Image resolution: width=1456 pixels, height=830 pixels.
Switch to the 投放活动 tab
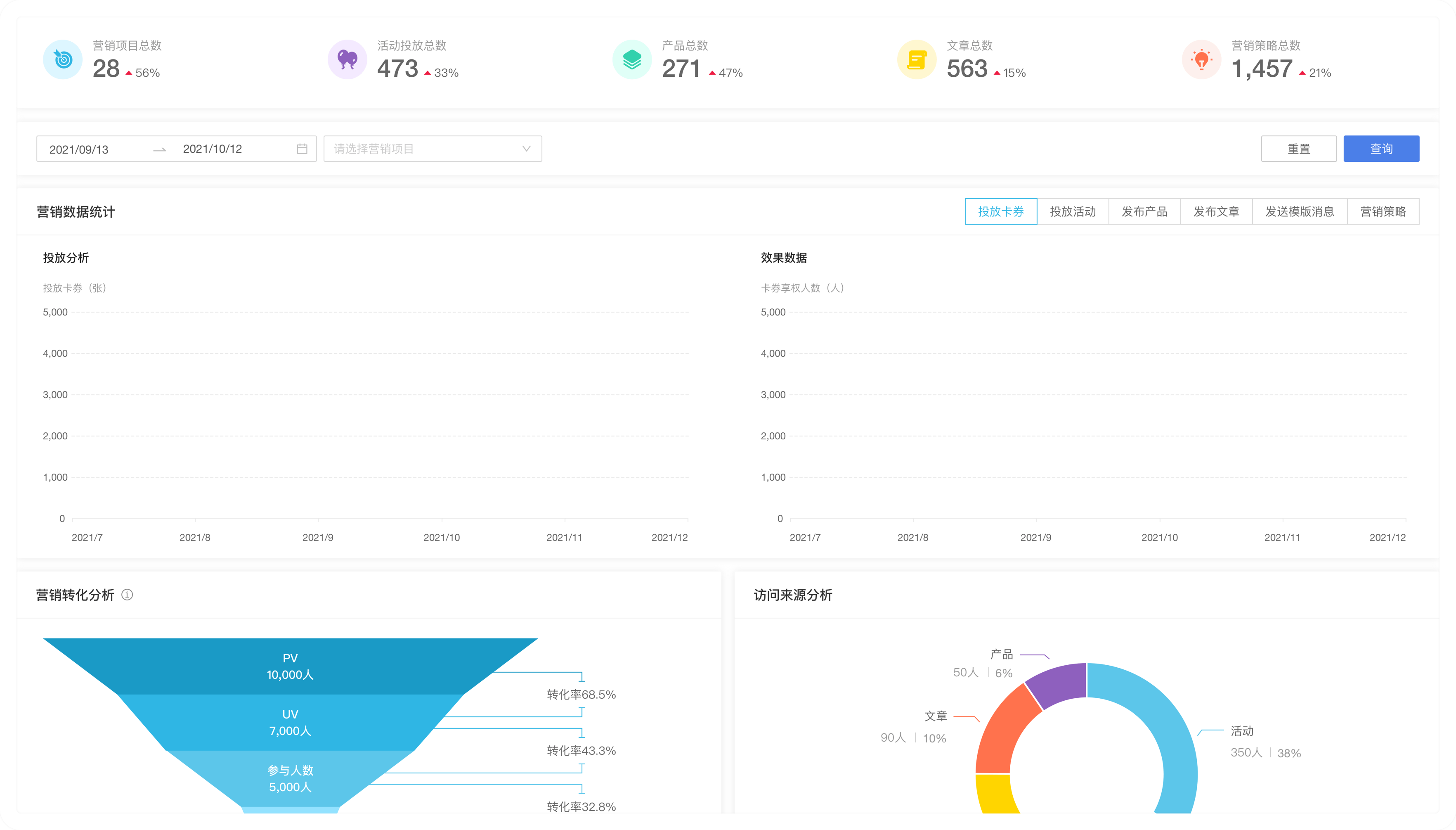1073,211
